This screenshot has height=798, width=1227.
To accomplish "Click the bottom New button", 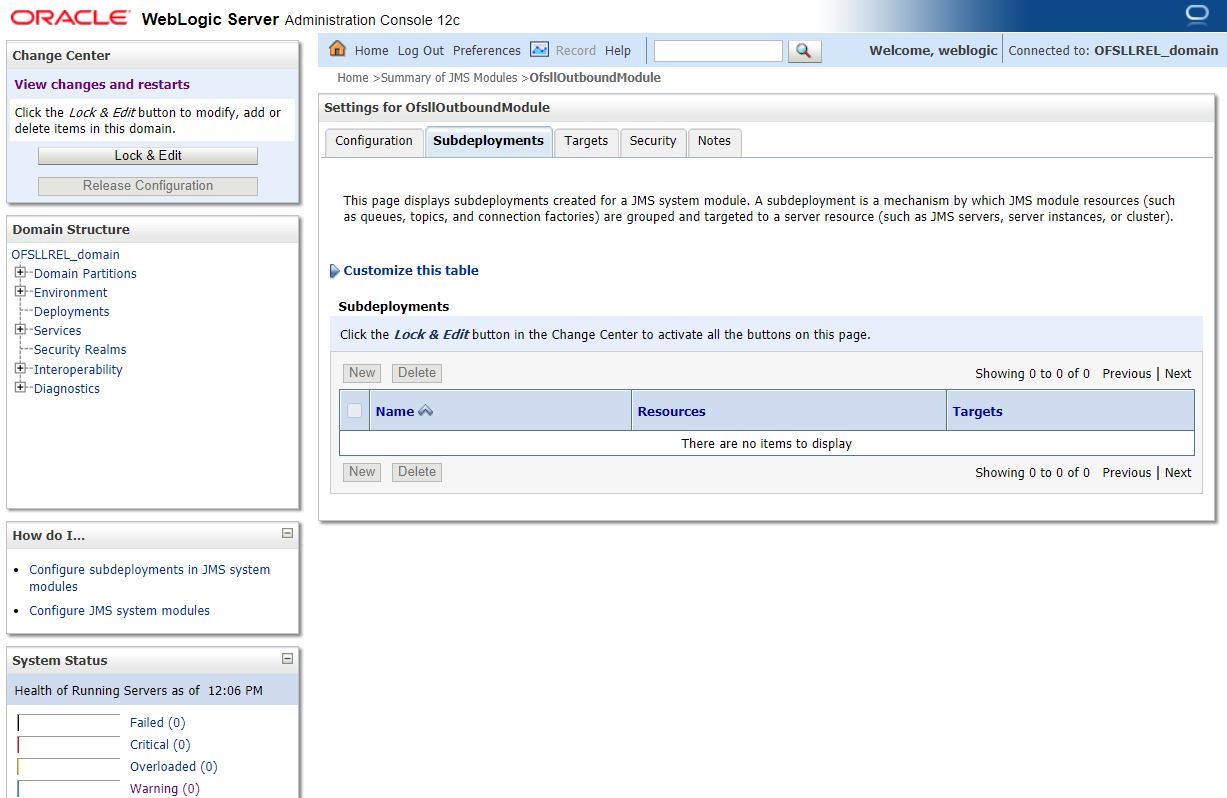I will point(362,472).
